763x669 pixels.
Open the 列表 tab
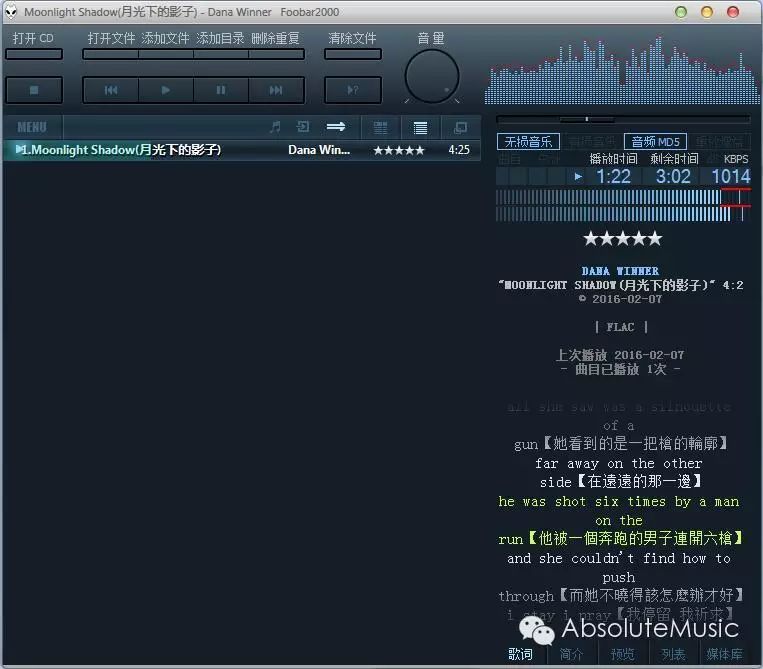pos(673,654)
